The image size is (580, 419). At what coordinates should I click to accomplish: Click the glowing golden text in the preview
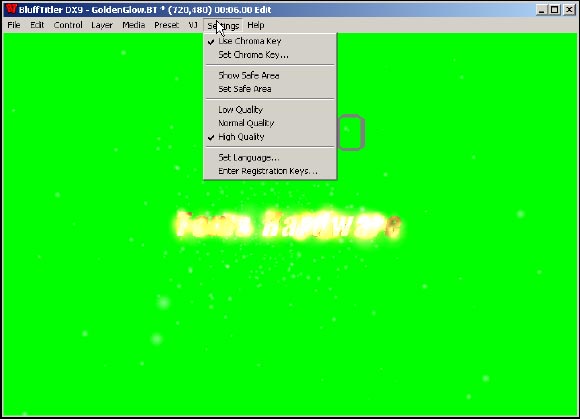289,224
